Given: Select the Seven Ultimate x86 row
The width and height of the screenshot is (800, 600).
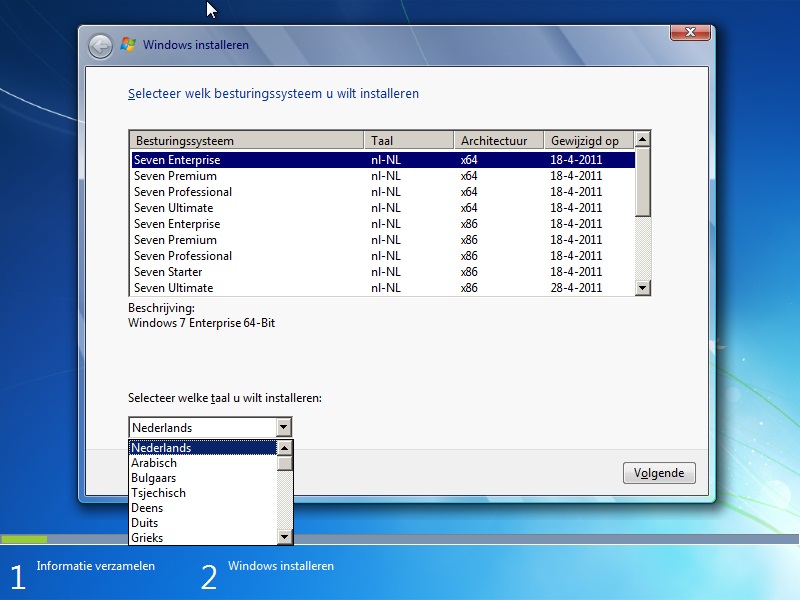Looking at the screenshot, I should pos(383,288).
